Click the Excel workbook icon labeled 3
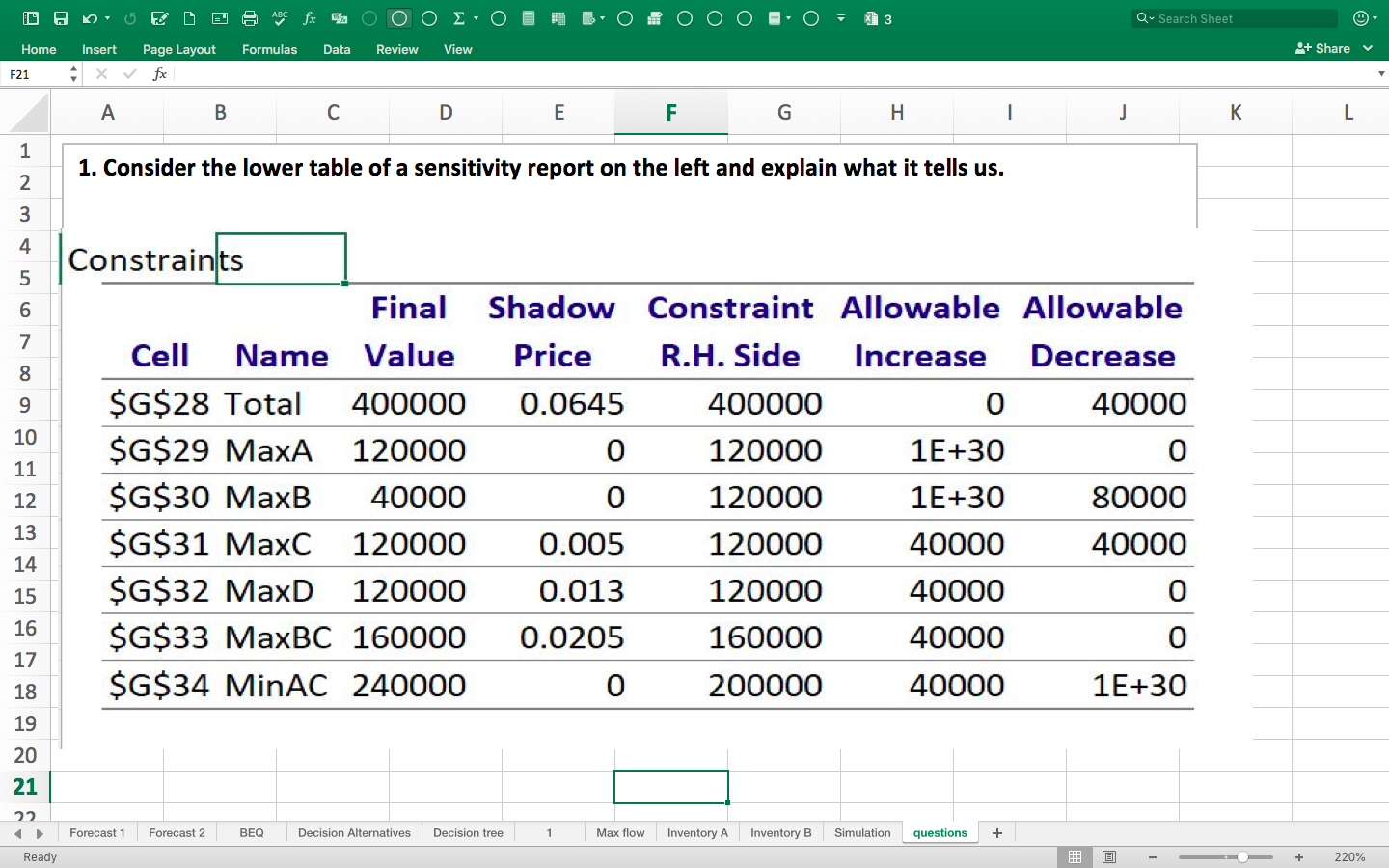This screenshot has height=868, width=1389. [877, 18]
